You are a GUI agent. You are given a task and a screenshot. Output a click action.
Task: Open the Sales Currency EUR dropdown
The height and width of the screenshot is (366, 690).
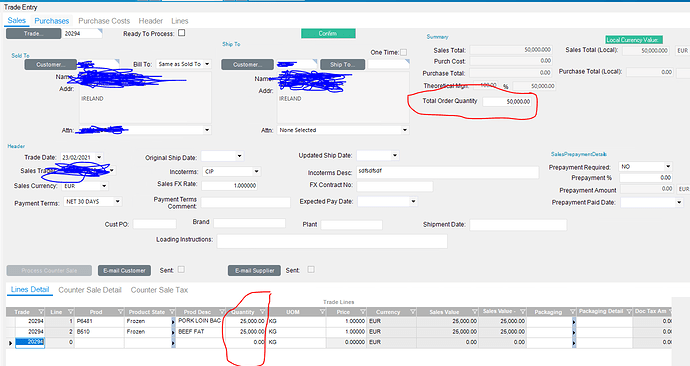(x=104, y=186)
